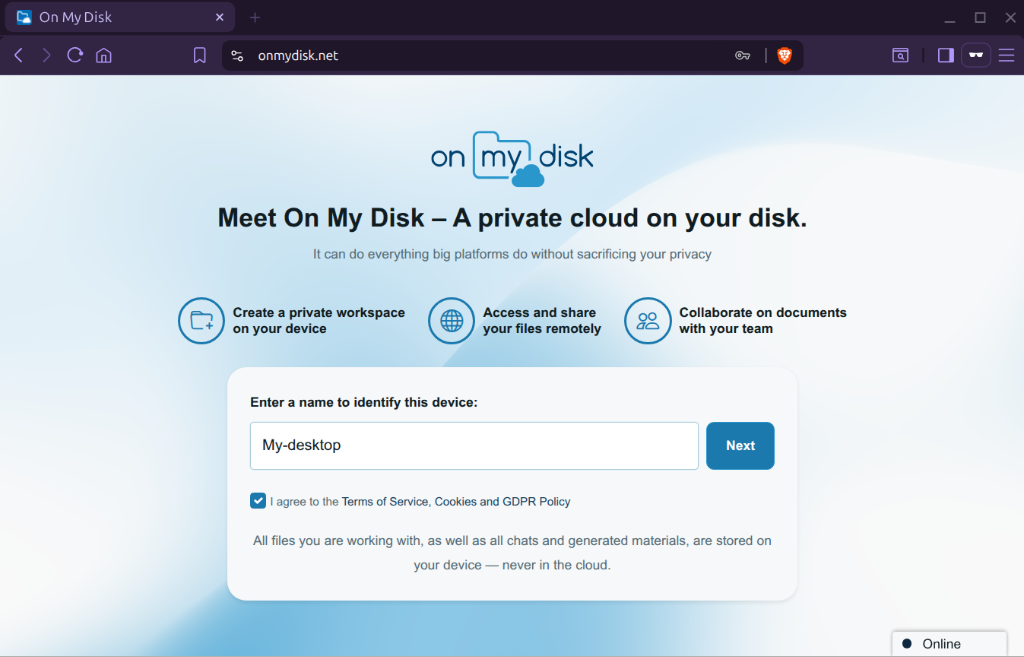1024x657 pixels.
Task: Open the private glasses icon button
Action: pos(976,56)
